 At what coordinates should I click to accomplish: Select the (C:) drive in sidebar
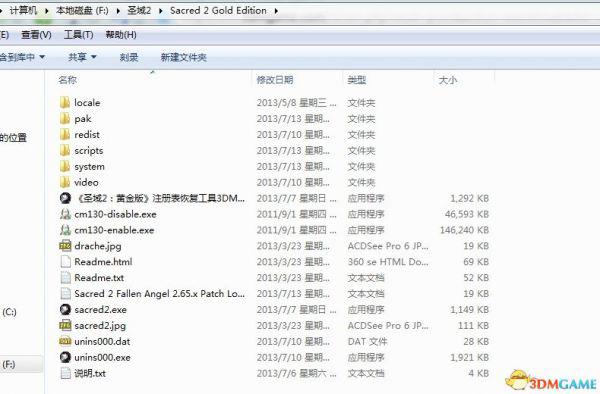[x=9, y=312]
